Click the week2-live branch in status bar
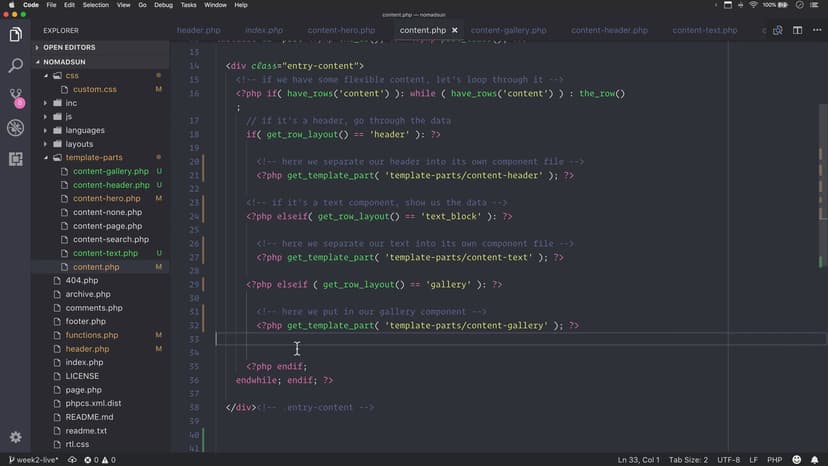 tap(32, 460)
